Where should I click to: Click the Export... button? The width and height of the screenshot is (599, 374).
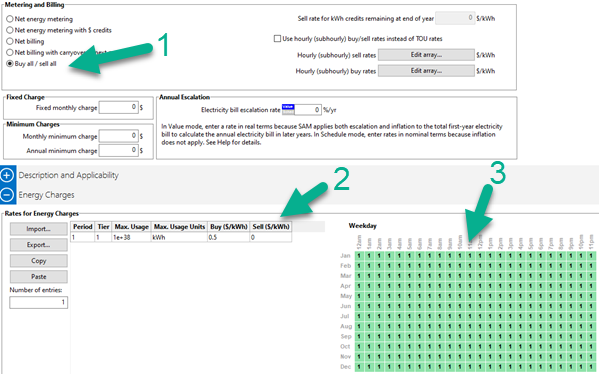coord(39,244)
